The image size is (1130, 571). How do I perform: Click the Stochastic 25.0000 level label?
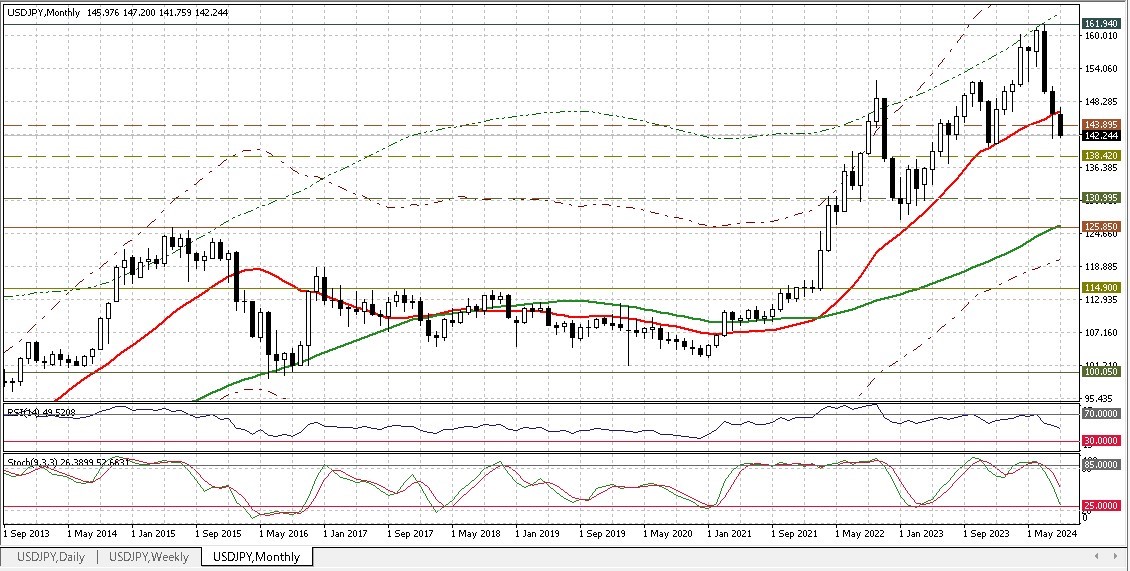1102,506
